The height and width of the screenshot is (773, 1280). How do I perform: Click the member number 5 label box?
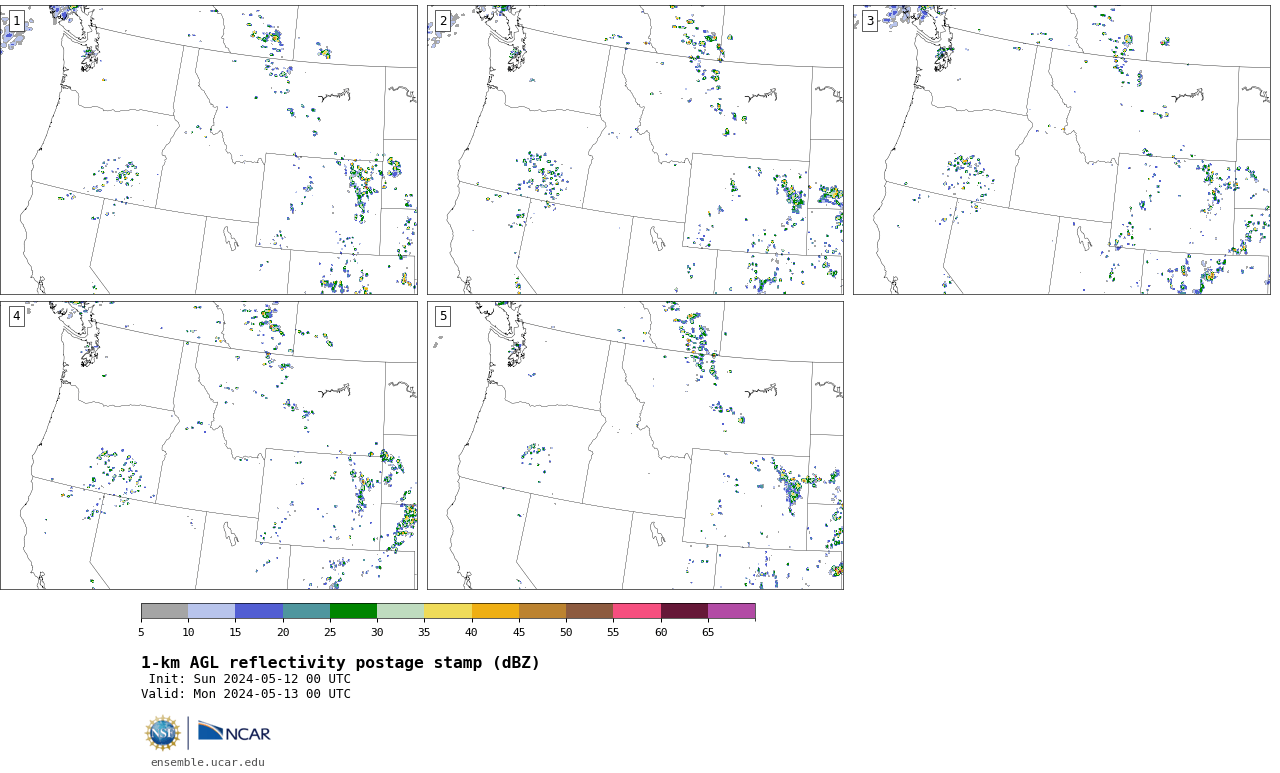coord(443,316)
